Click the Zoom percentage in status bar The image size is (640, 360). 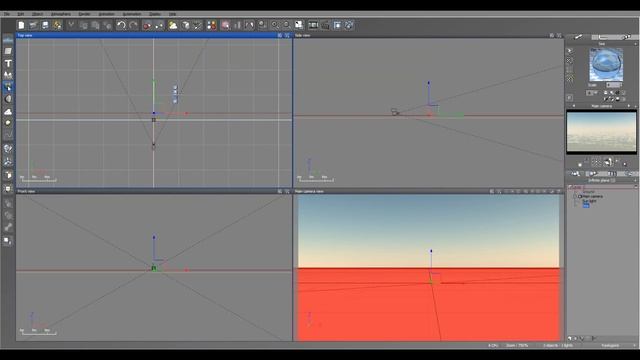tap(517, 345)
